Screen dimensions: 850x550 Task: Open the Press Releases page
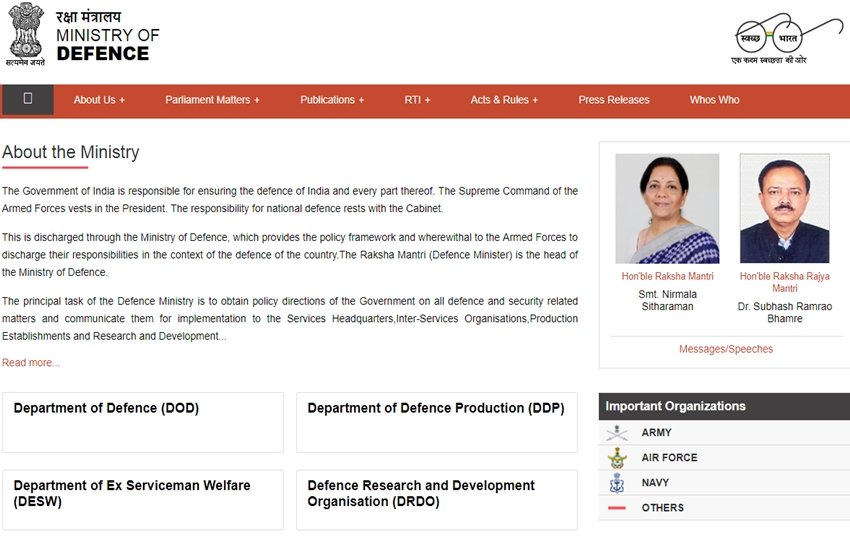tap(614, 100)
